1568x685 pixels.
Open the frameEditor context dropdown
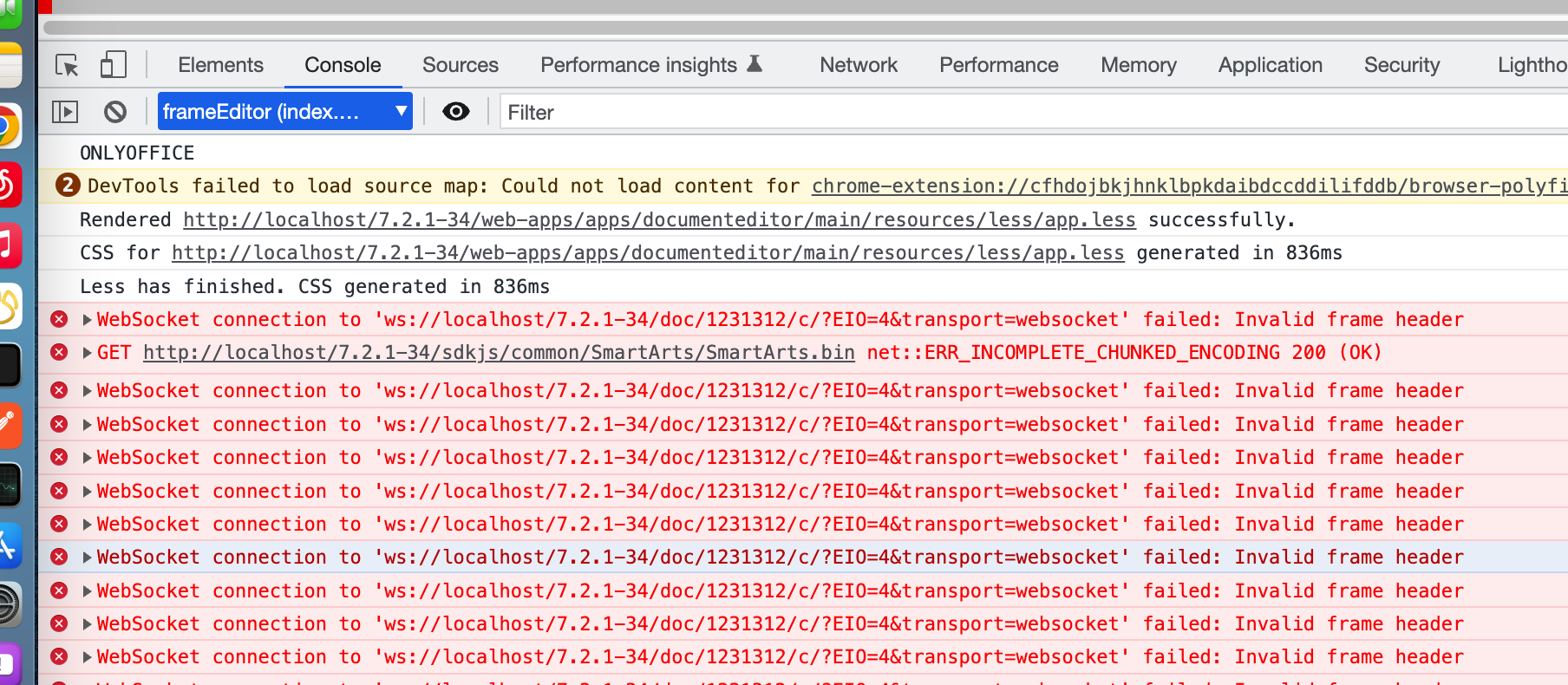point(285,111)
